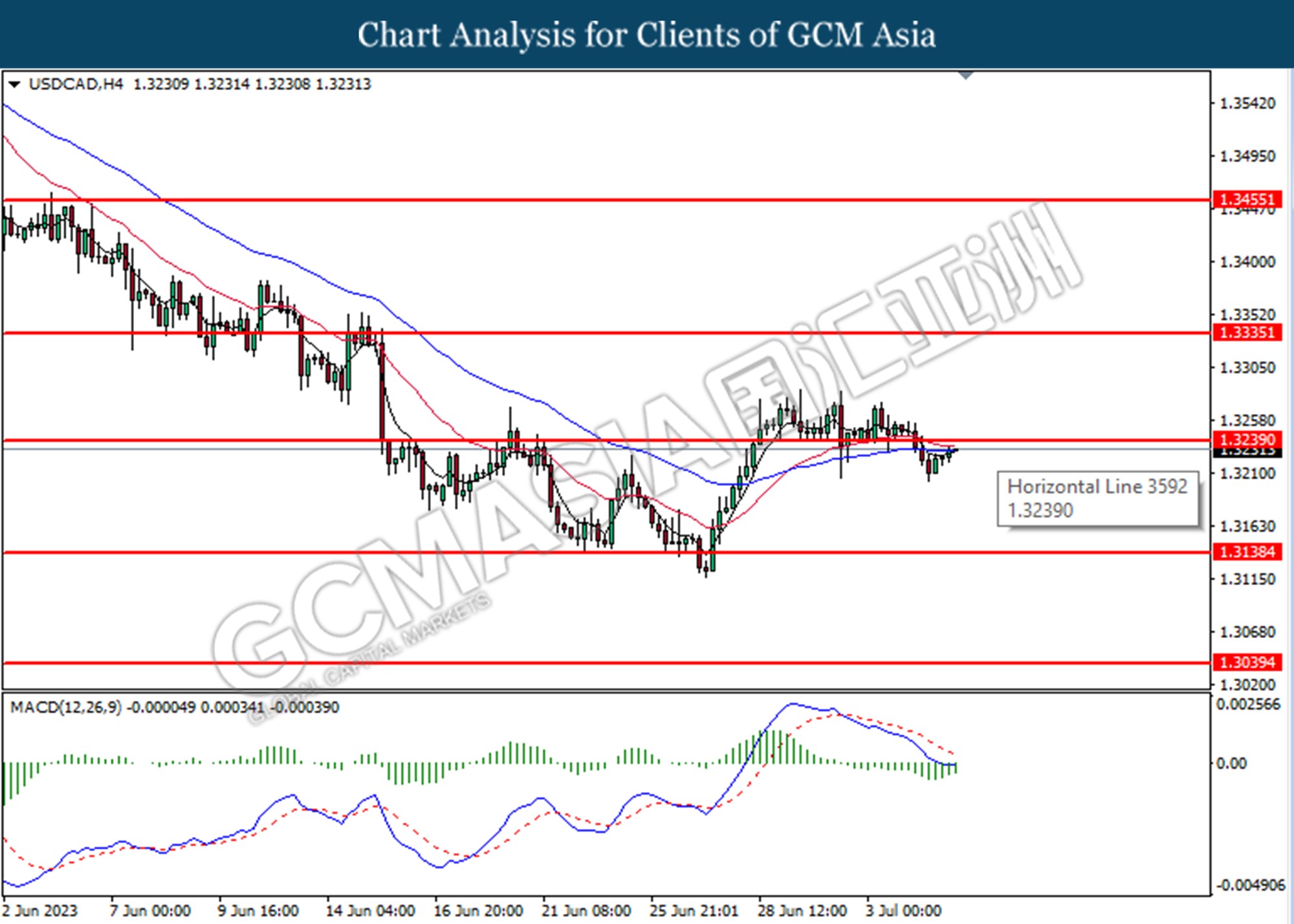
Task: Click the MACD 0.00 zero level label
Action: click(1232, 764)
